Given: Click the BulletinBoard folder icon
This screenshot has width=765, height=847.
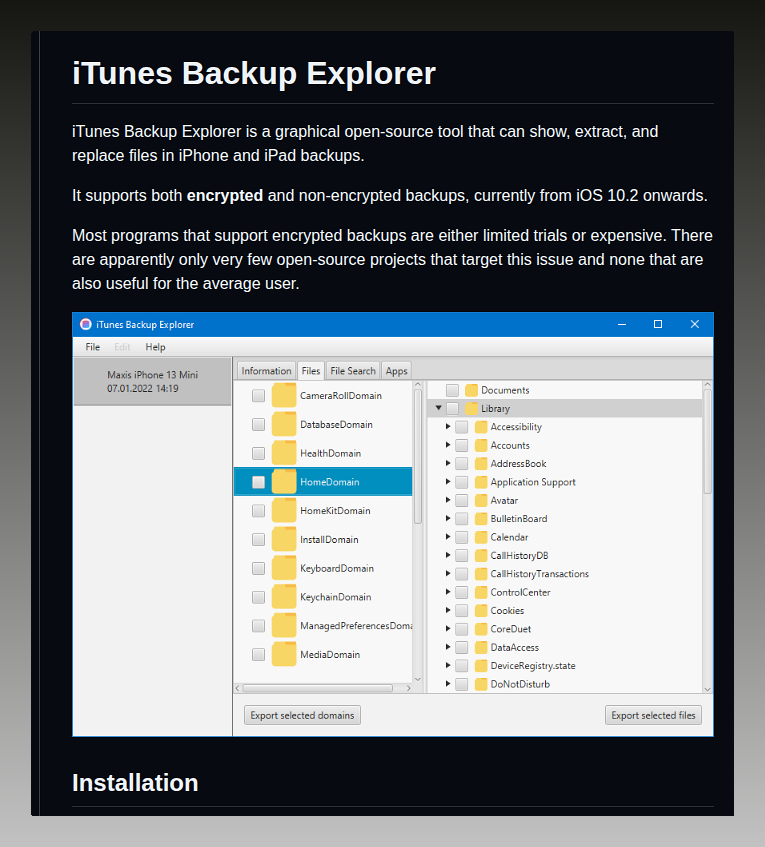Looking at the screenshot, I should [x=481, y=519].
